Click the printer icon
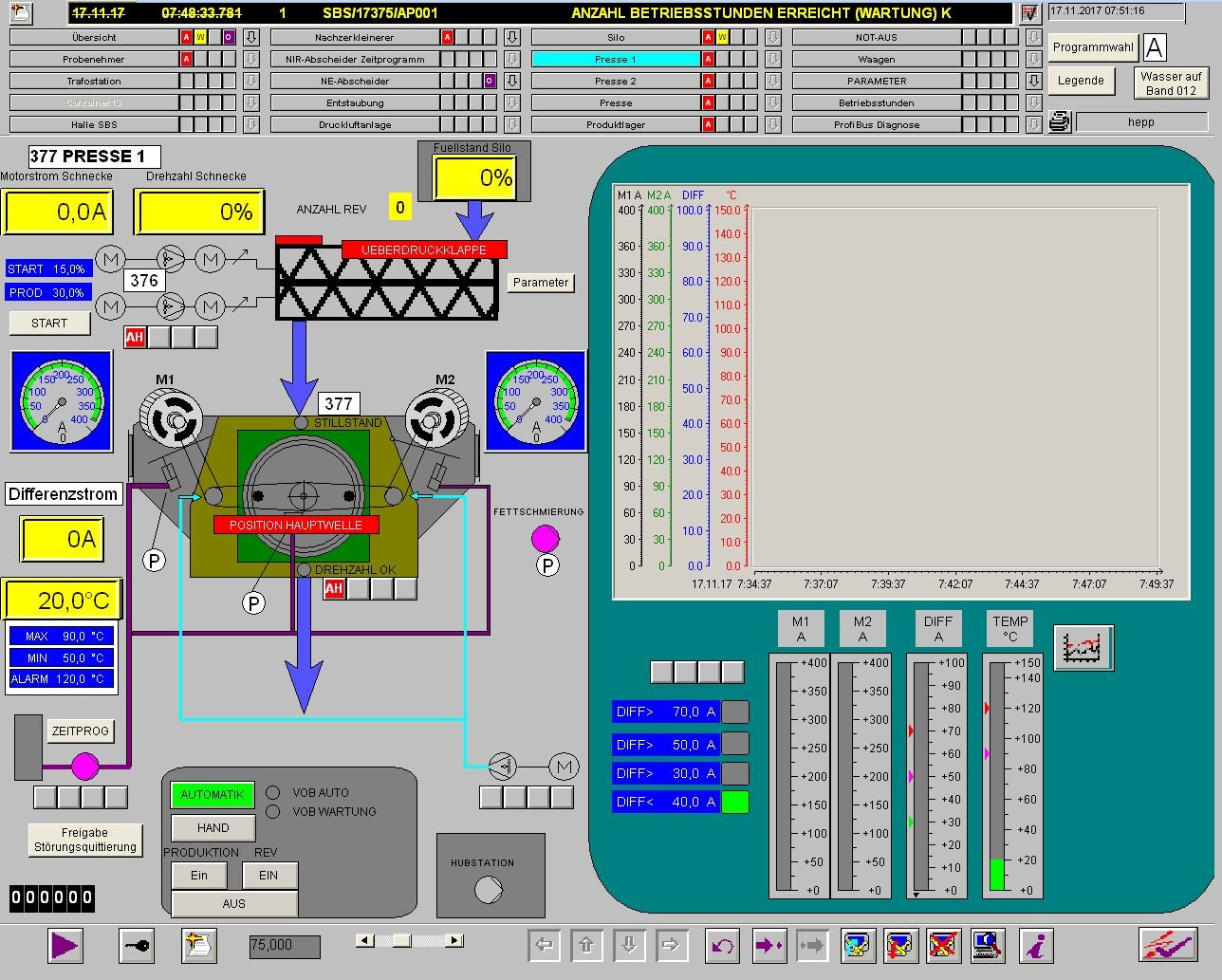Image resolution: width=1222 pixels, height=980 pixels. pyautogui.click(x=1060, y=122)
